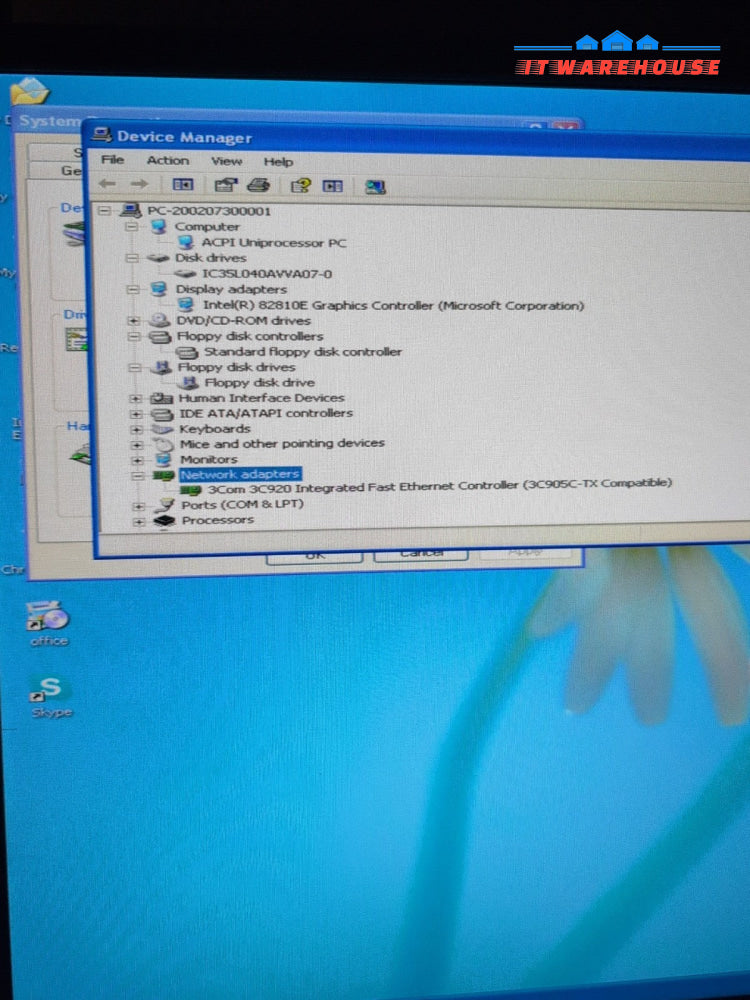Click the Print toolbar icon
750x1000 pixels.
click(x=258, y=185)
